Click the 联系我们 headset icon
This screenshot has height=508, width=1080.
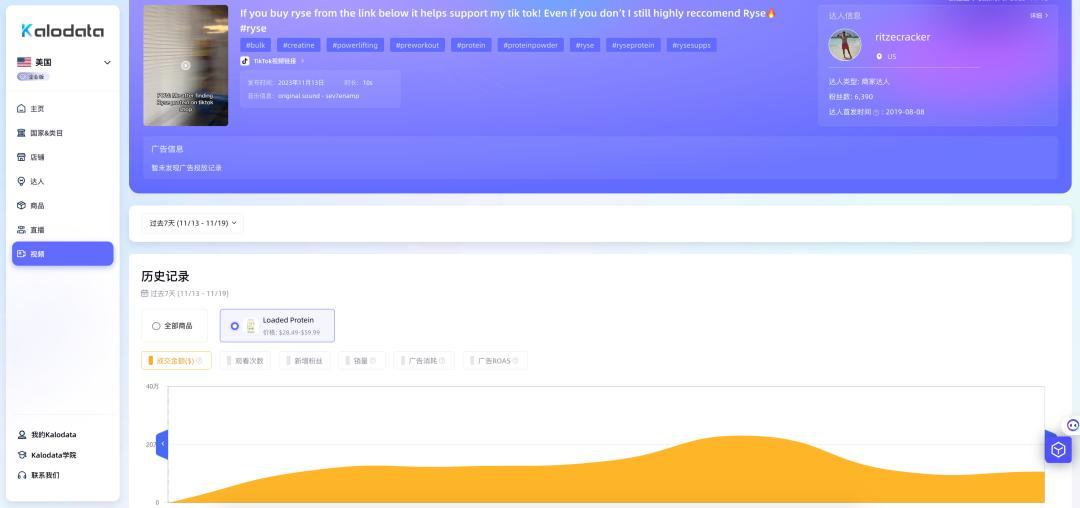[x=22, y=475]
